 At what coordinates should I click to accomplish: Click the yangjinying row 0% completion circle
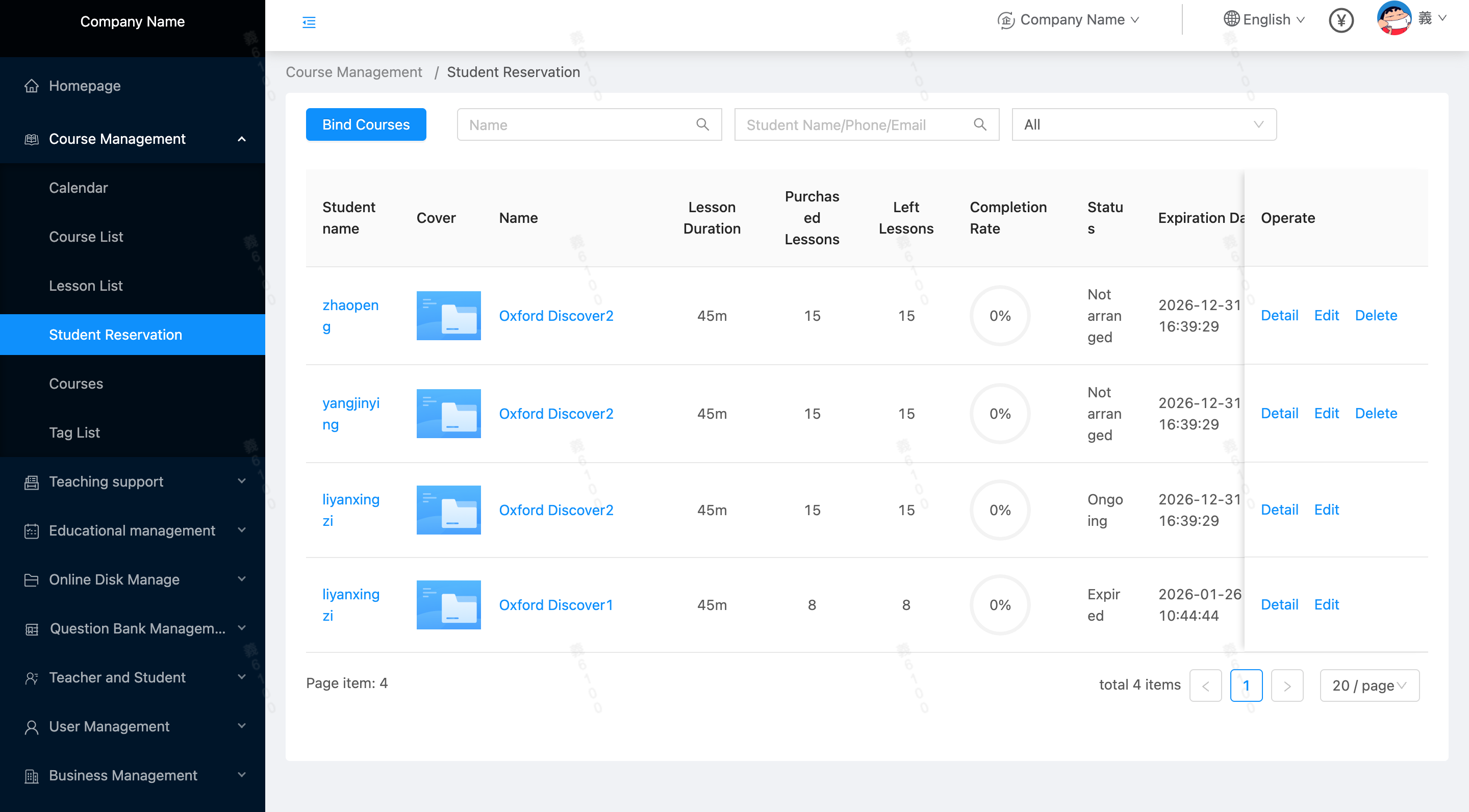pos(999,414)
